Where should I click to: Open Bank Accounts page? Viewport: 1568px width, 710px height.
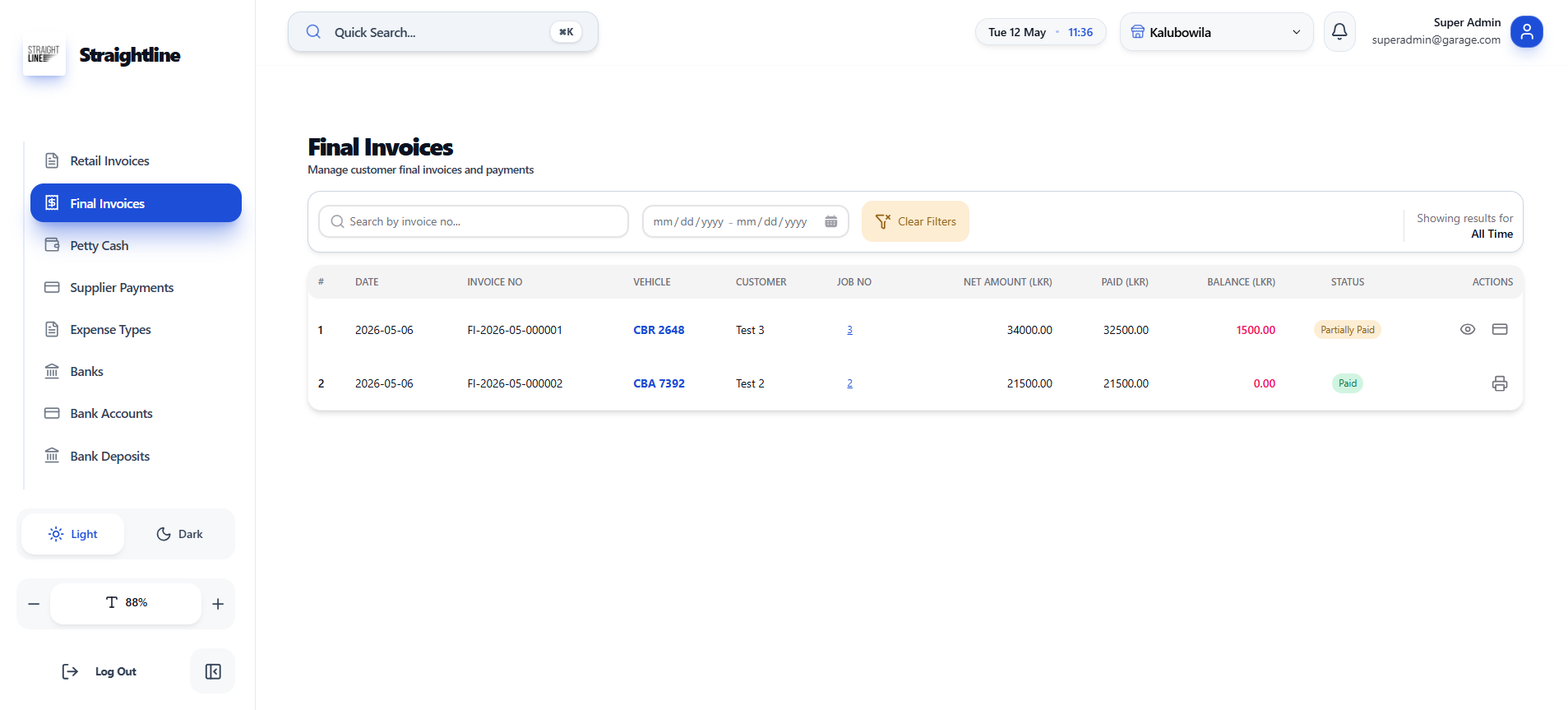click(x=136, y=413)
